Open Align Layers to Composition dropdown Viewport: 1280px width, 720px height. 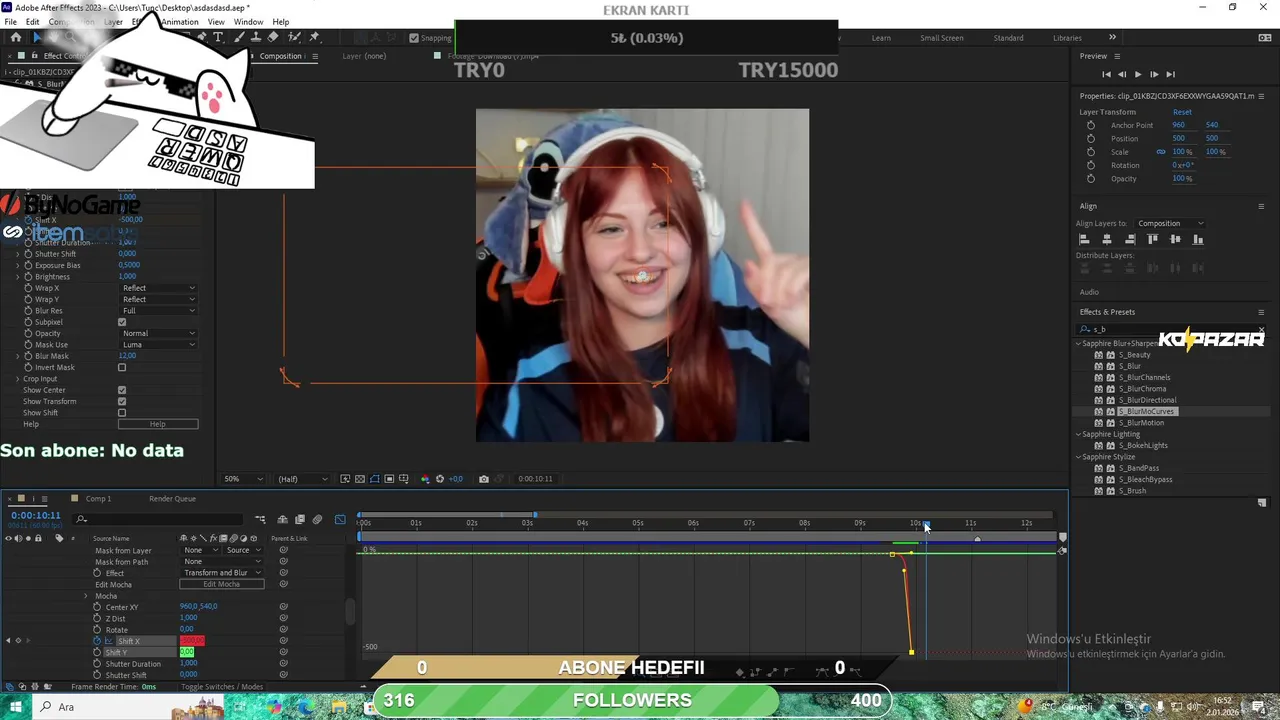pos(1170,223)
